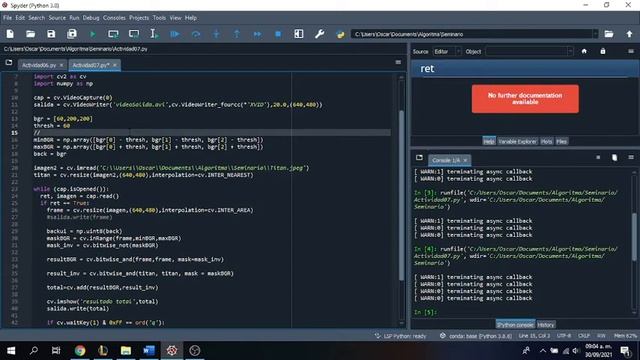Click the Open file folder icon

tap(31, 34)
